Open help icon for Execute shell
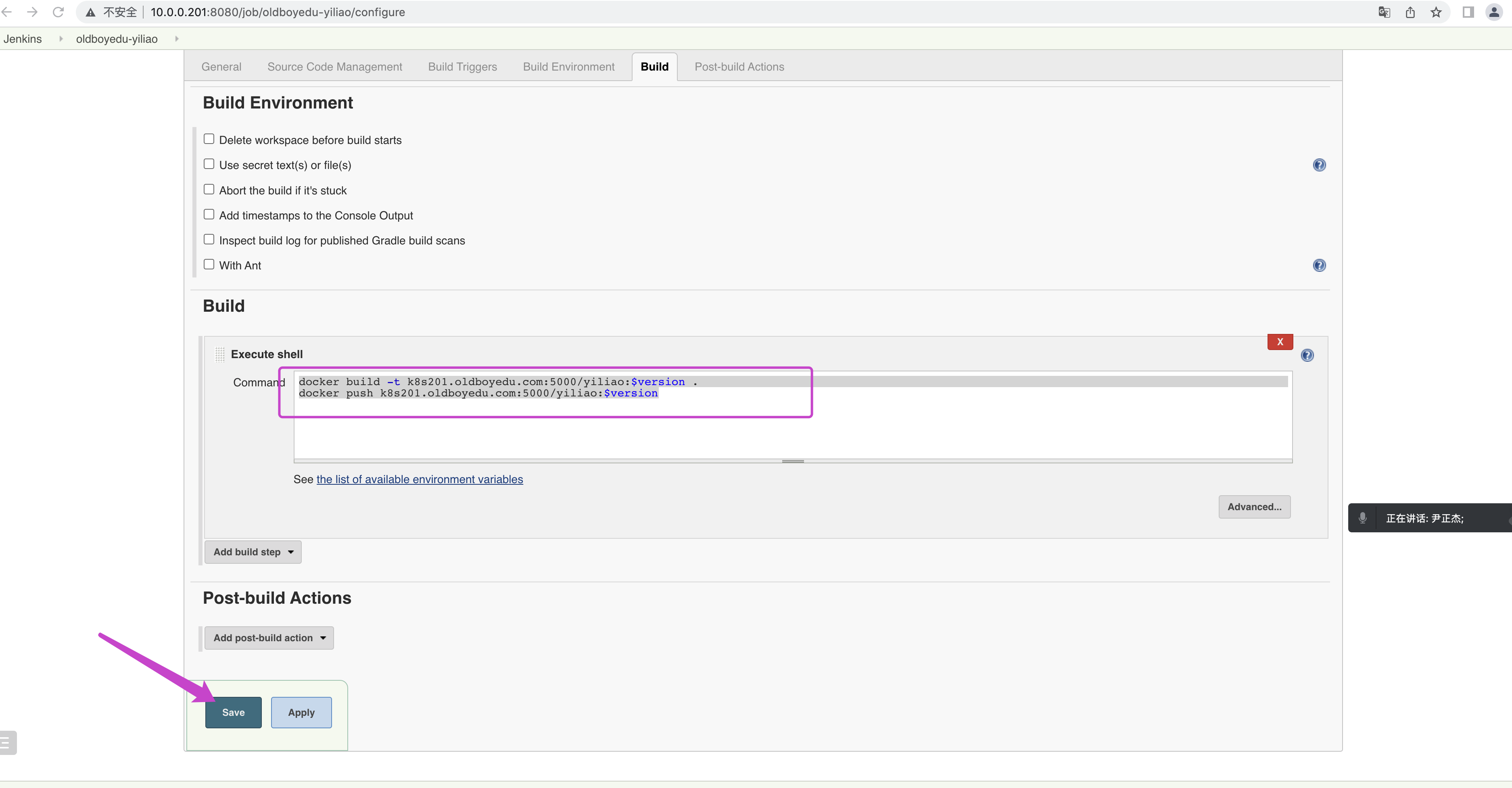1512x788 pixels. pyautogui.click(x=1307, y=355)
